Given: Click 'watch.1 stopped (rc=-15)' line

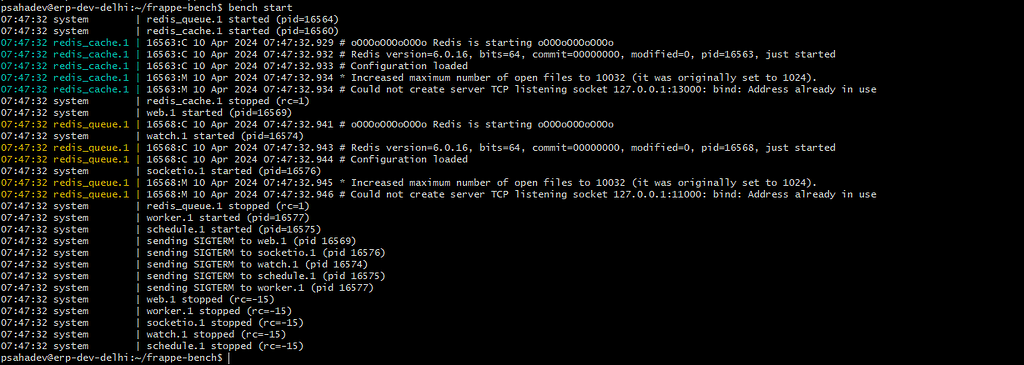Looking at the screenshot, I should coord(216,334).
